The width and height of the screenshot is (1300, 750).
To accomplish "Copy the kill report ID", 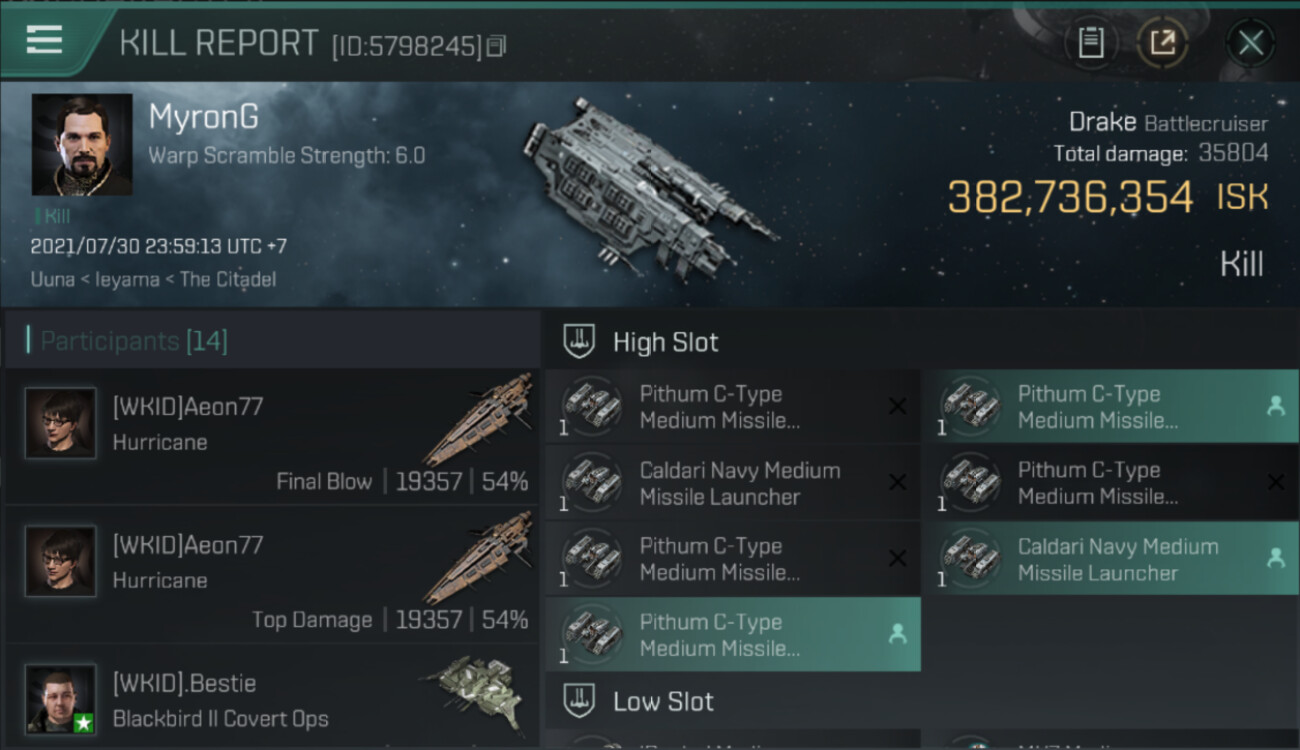I will click(x=496, y=46).
